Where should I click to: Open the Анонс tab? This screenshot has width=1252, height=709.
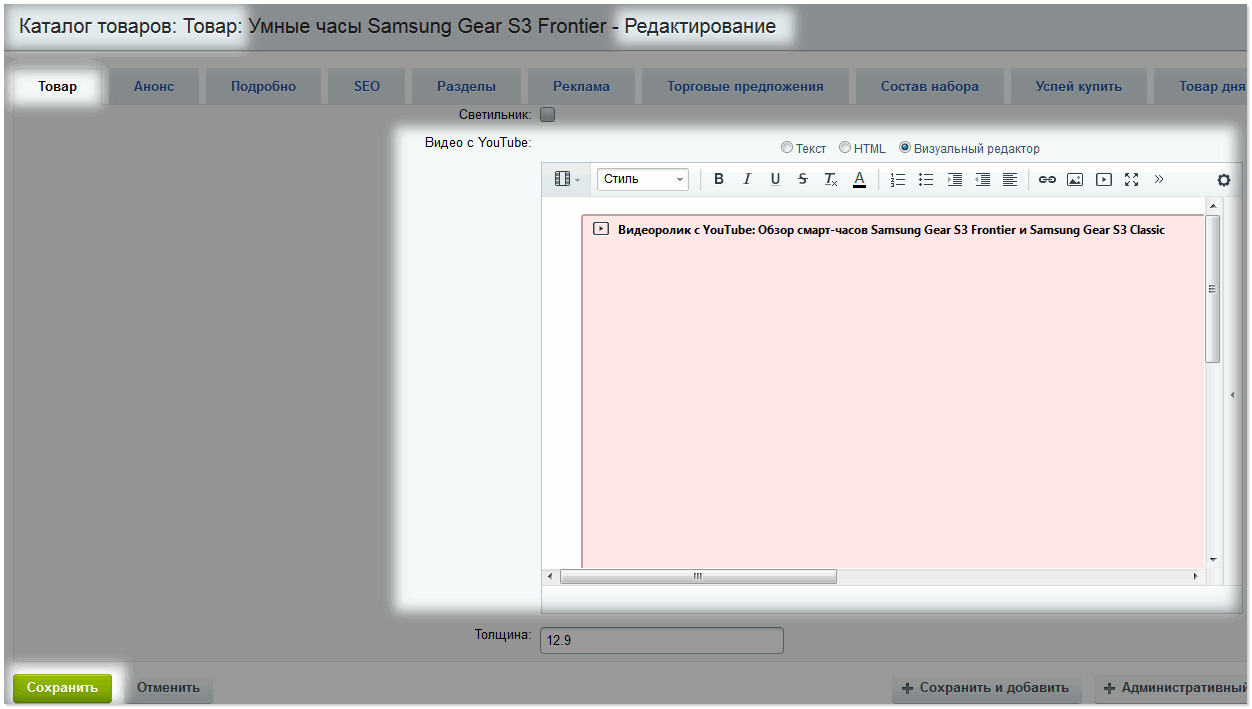154,86
